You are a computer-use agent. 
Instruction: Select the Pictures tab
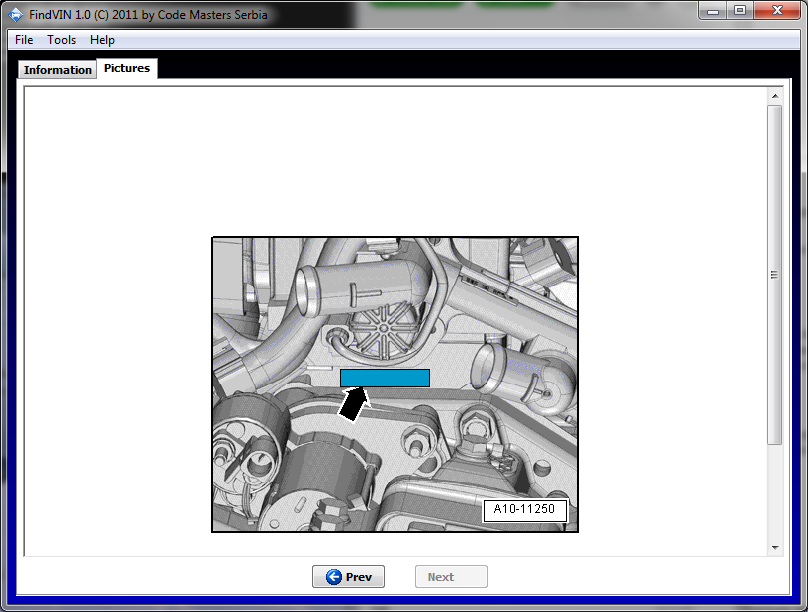[x=127, y=68]
